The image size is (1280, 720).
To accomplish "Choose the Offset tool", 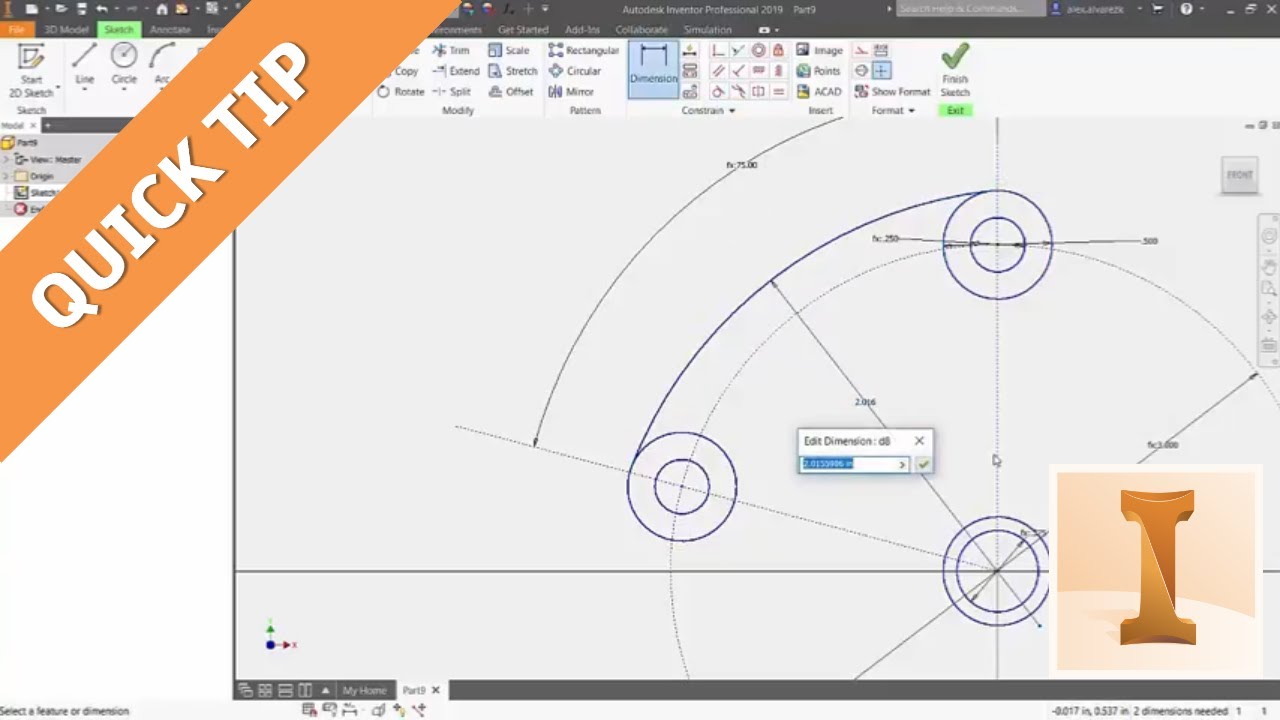I will click(x=511, y=92).
